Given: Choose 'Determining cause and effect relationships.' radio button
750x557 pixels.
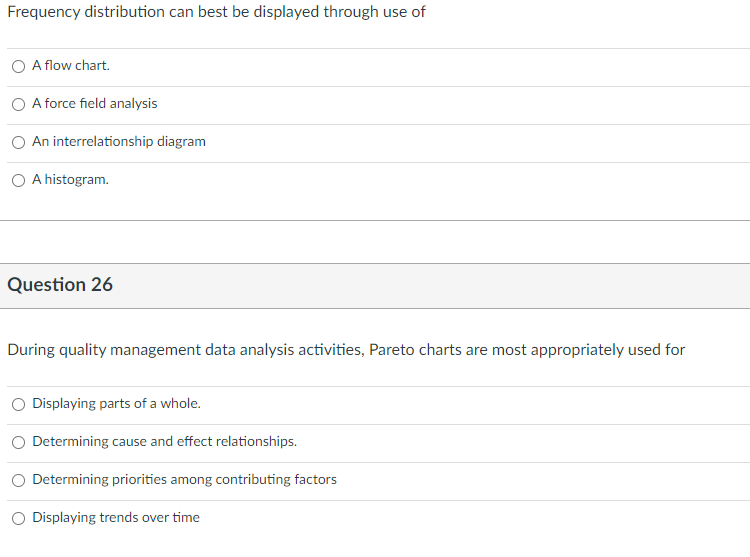Looking at the screenshot, I should pos(19,442).
